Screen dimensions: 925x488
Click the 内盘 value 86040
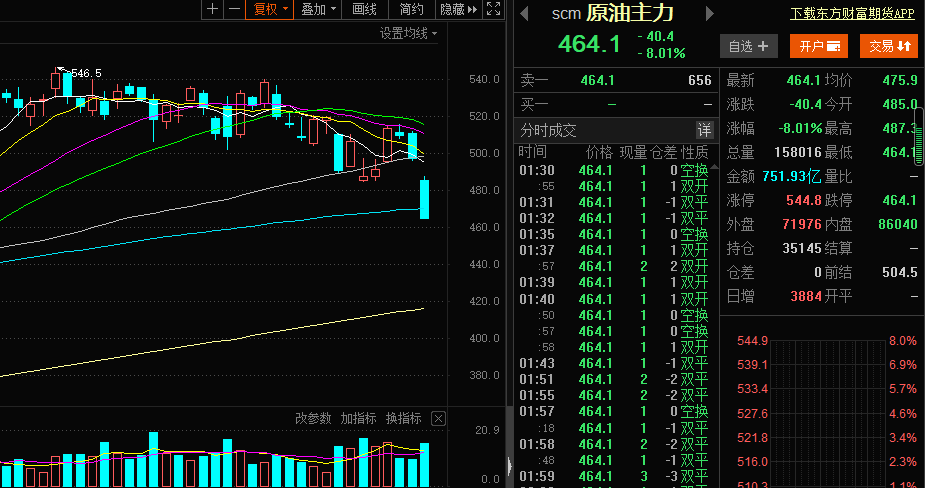point(897,224)
